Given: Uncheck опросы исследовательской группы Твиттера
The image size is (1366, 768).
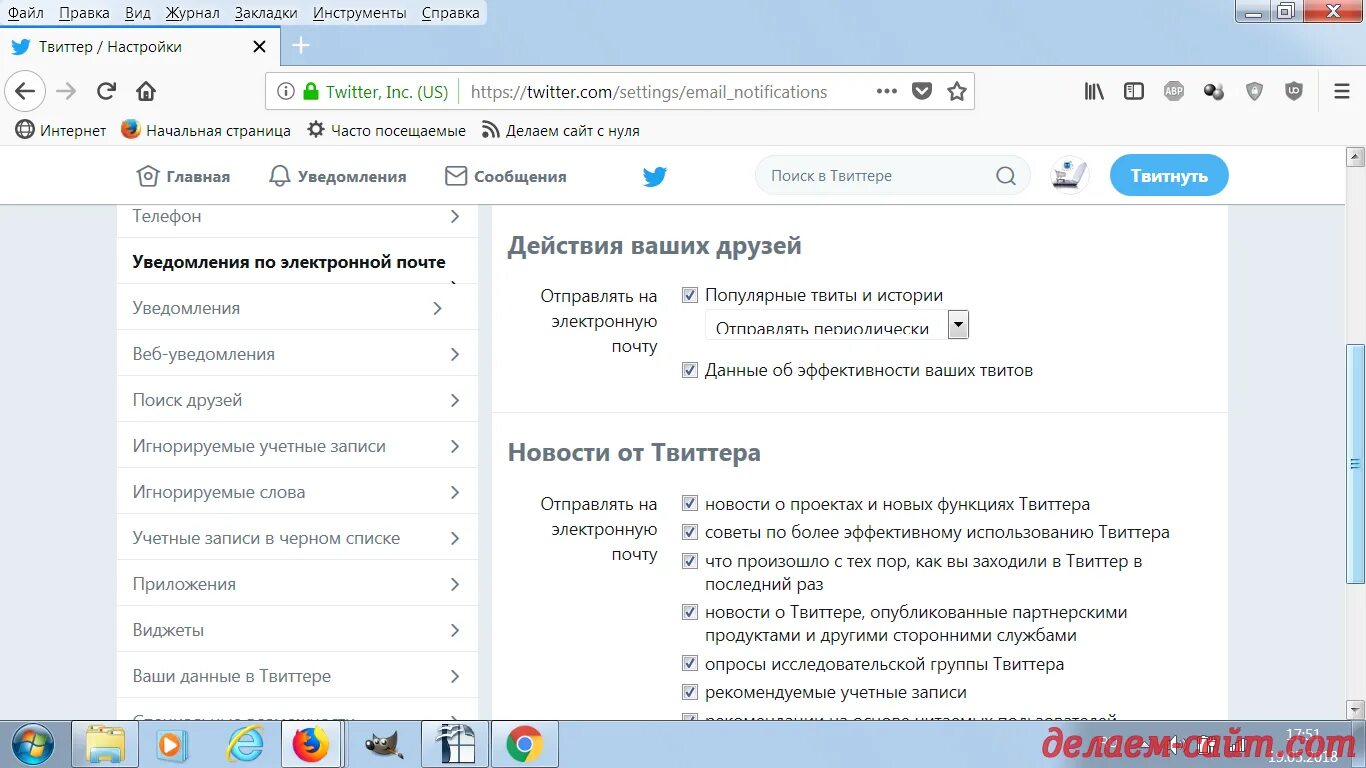Looking at the screenshot, I should pyautogui.click(x=690, y=664).
